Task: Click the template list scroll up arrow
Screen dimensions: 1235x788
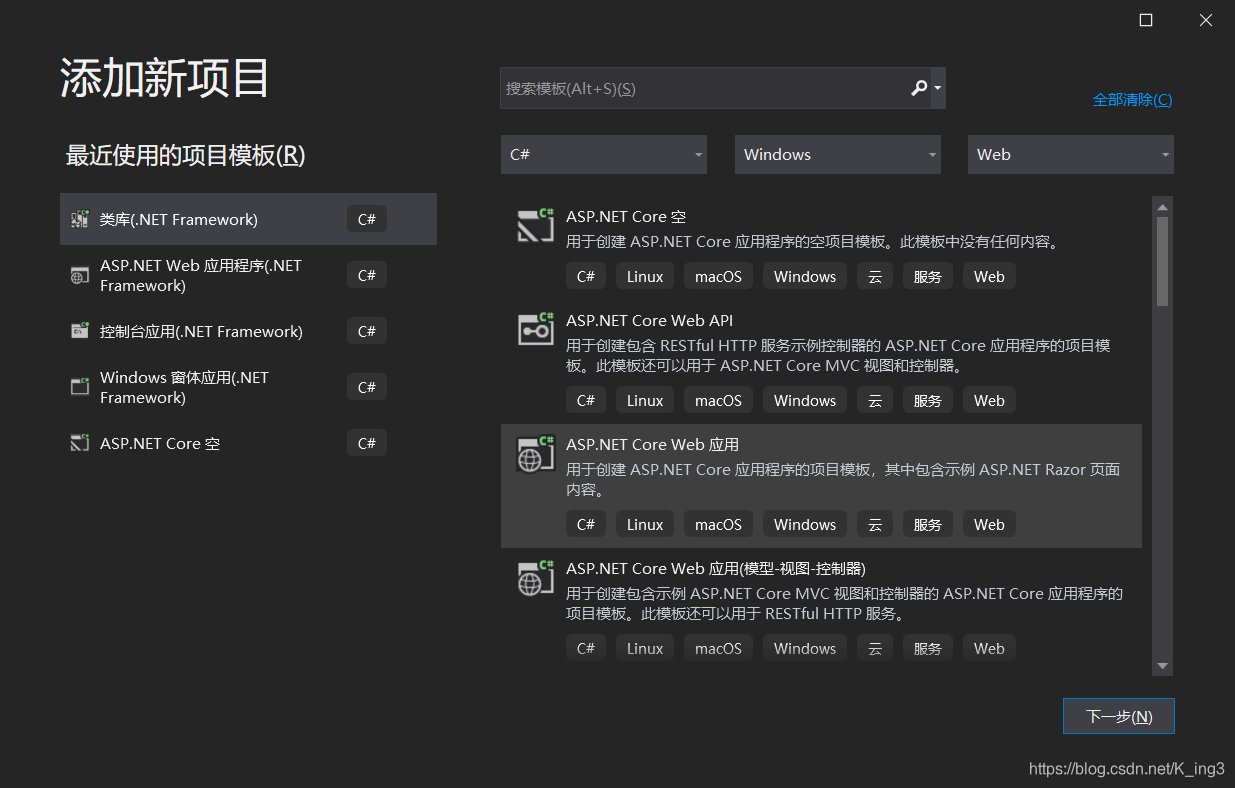Action: (x=1162, y=207)
